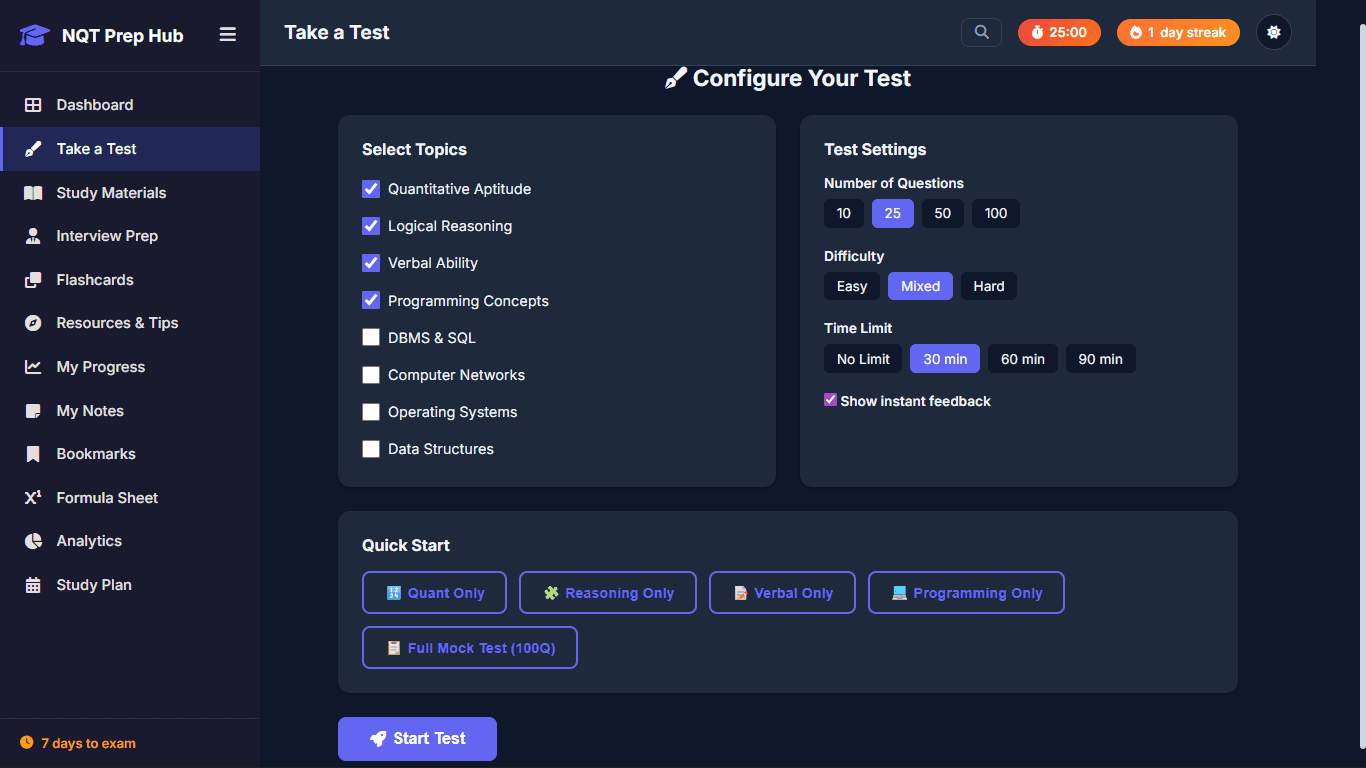Click the Bookmarks ribbon icon

[33, 454]
